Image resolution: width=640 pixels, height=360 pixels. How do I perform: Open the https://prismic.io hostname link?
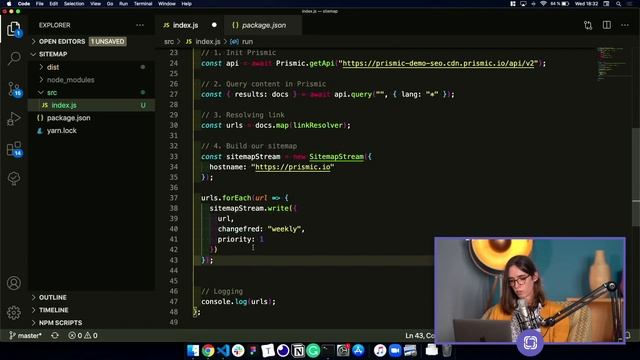point(292,167)
